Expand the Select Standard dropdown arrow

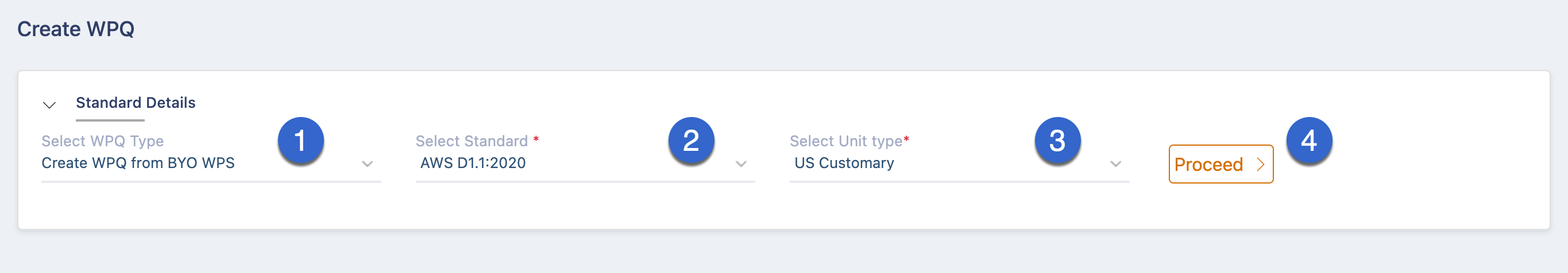(x=741, y=164)
